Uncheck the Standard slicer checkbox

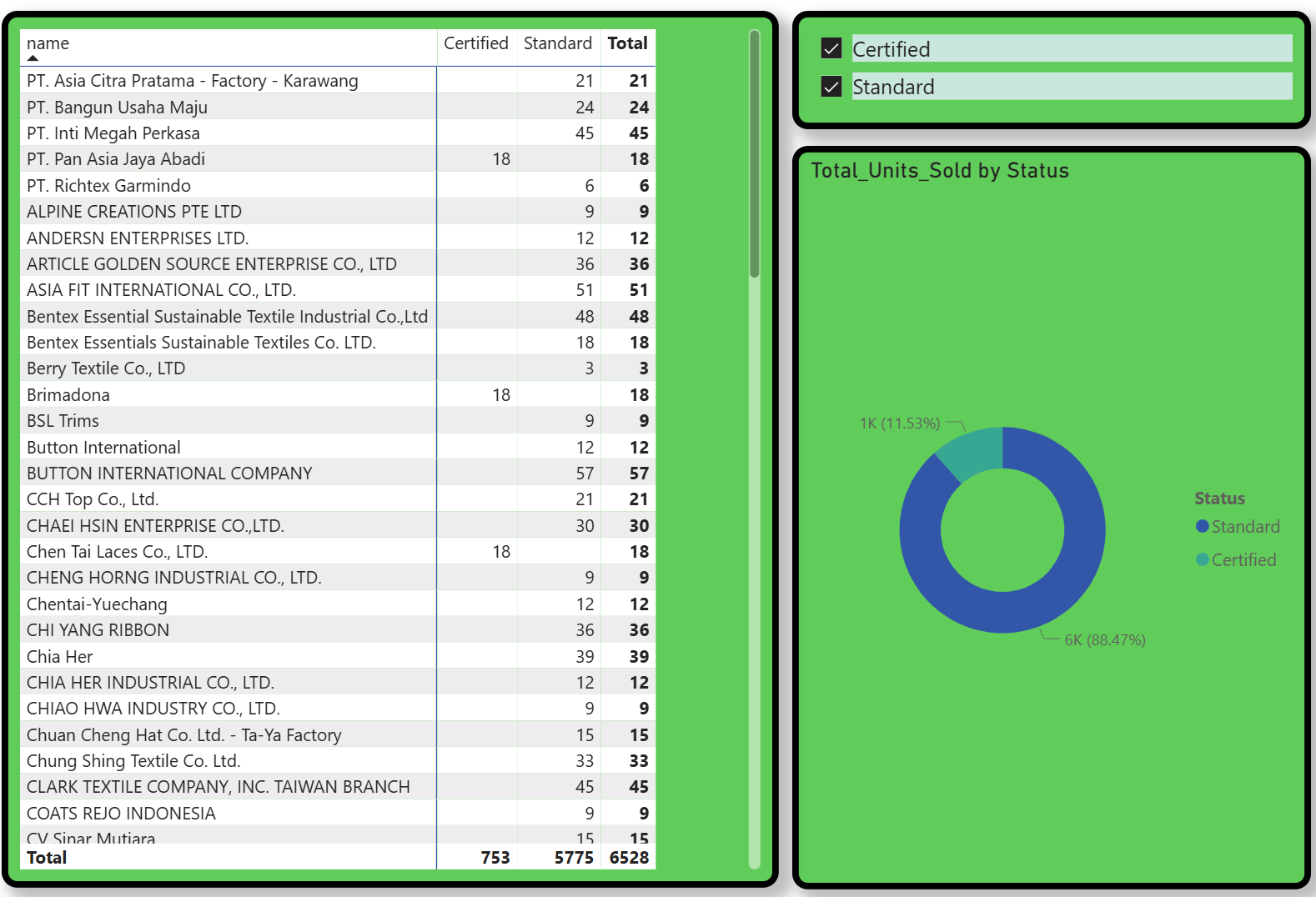[x=831, y=87]
